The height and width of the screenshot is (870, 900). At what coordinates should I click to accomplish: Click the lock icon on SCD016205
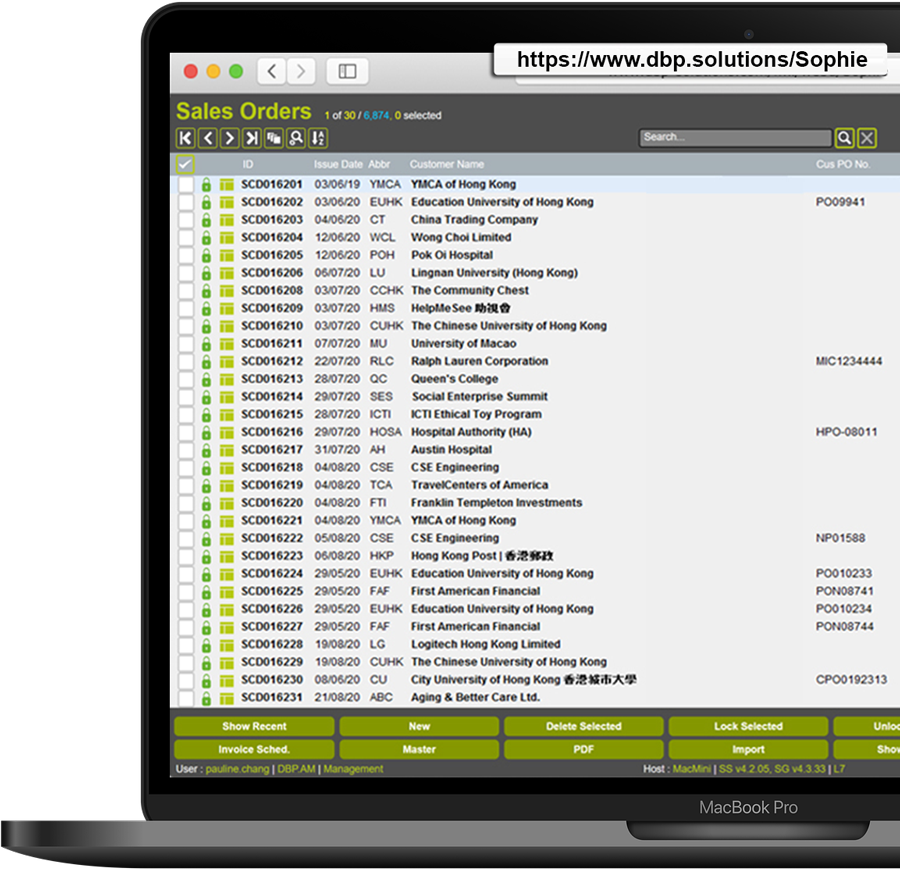coord(207,256)
